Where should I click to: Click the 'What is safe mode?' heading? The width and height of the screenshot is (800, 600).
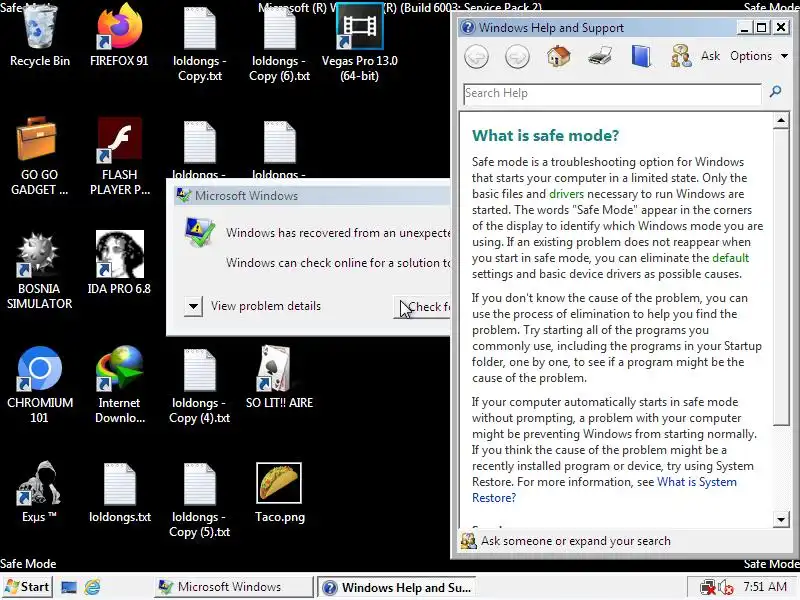pyautogui.click(x=545, y=136)
